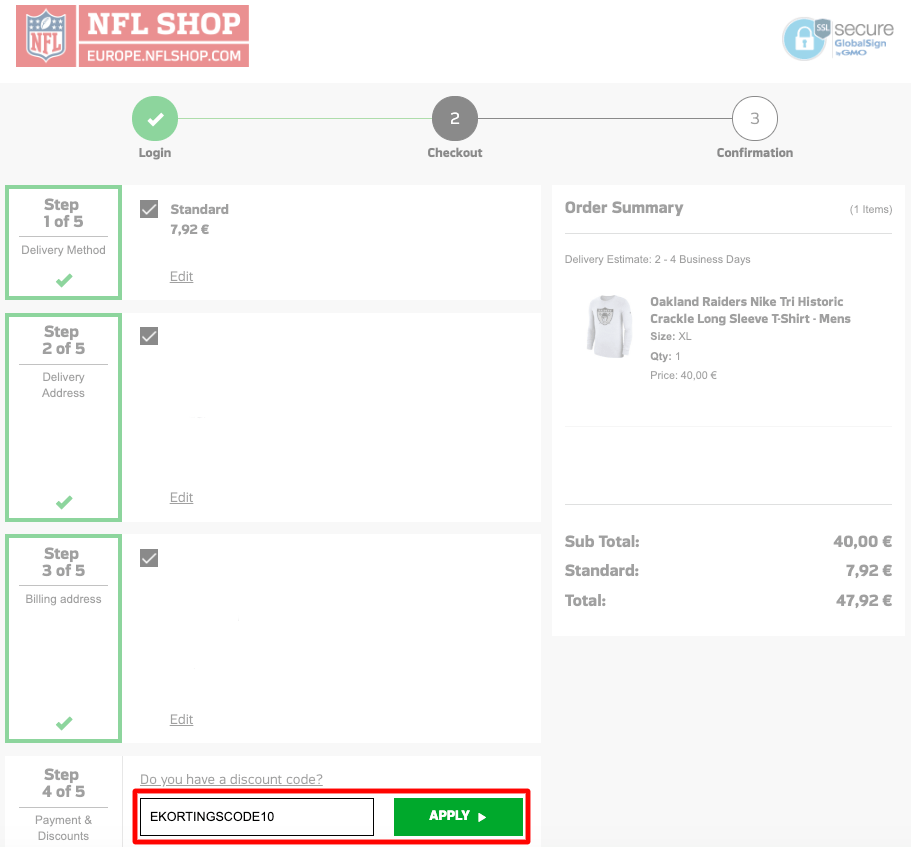Click the SSL secure GlobalSign badge

[838, 38]
